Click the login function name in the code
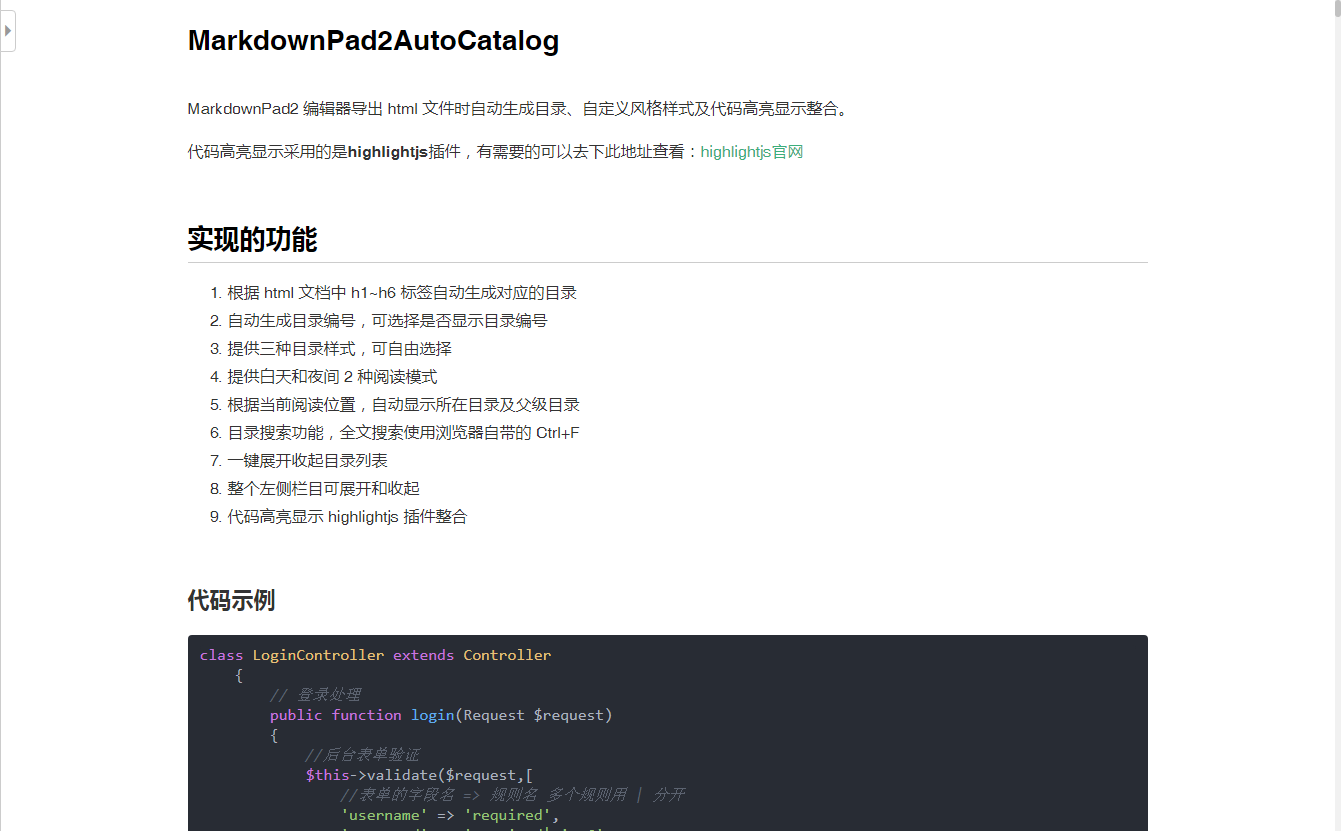1341x831 pixels. pyautogui.click(x=432, y=715)
